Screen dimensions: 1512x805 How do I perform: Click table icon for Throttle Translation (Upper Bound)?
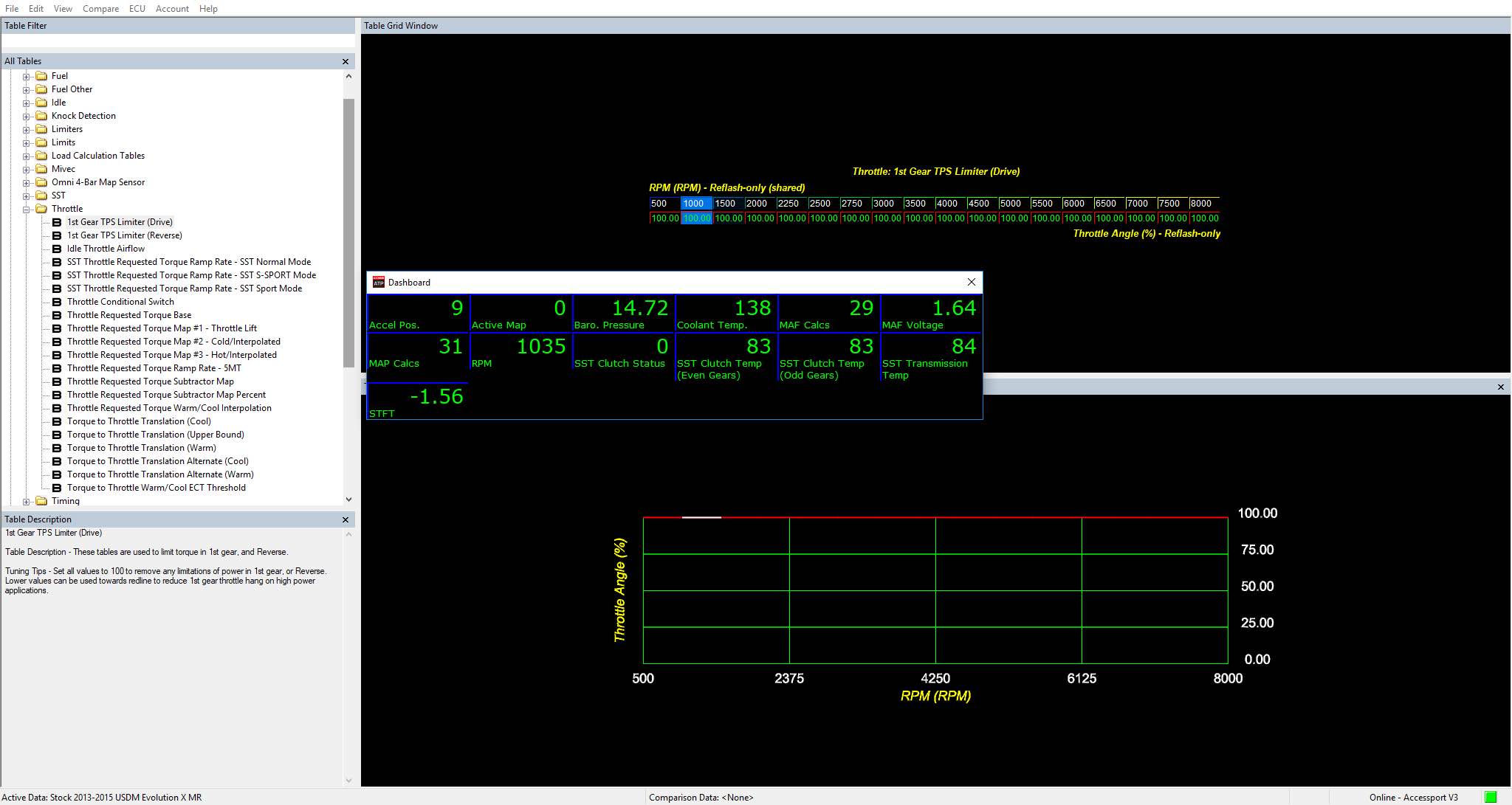click(57, 435)
